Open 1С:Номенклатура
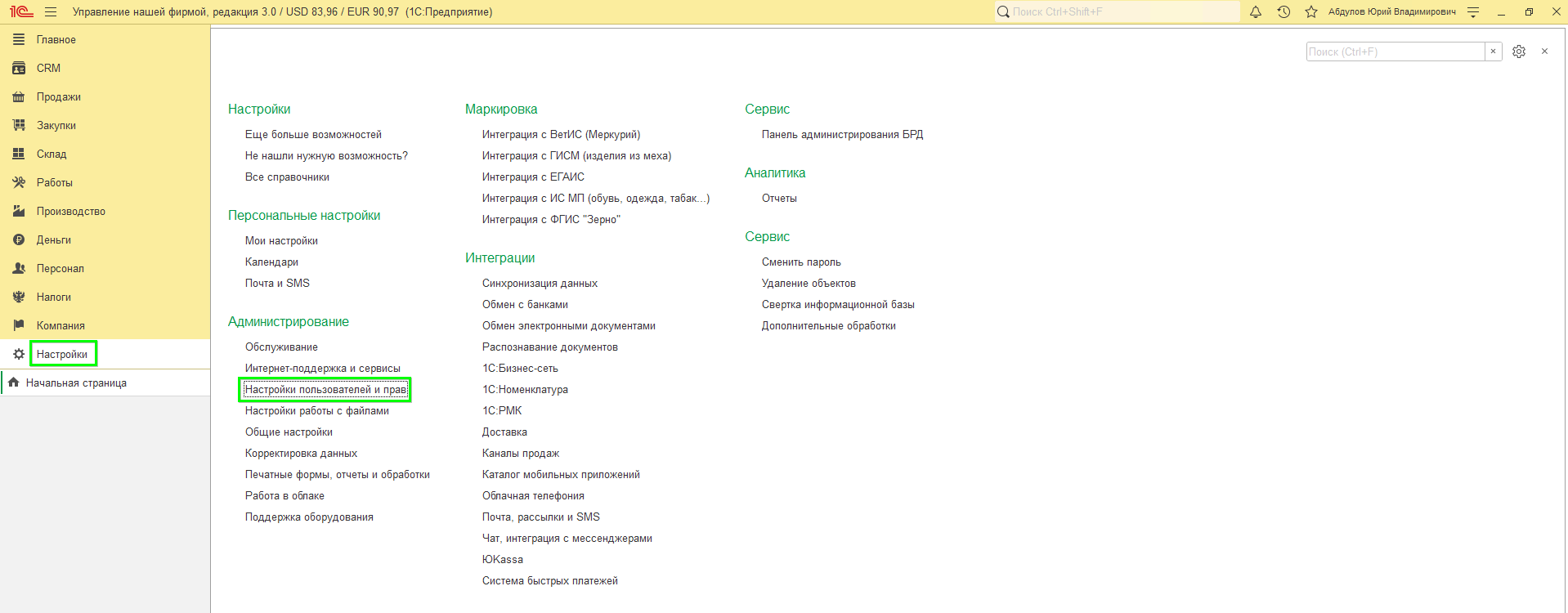Viewport: 1568px width, 613px height. (525, 389)
